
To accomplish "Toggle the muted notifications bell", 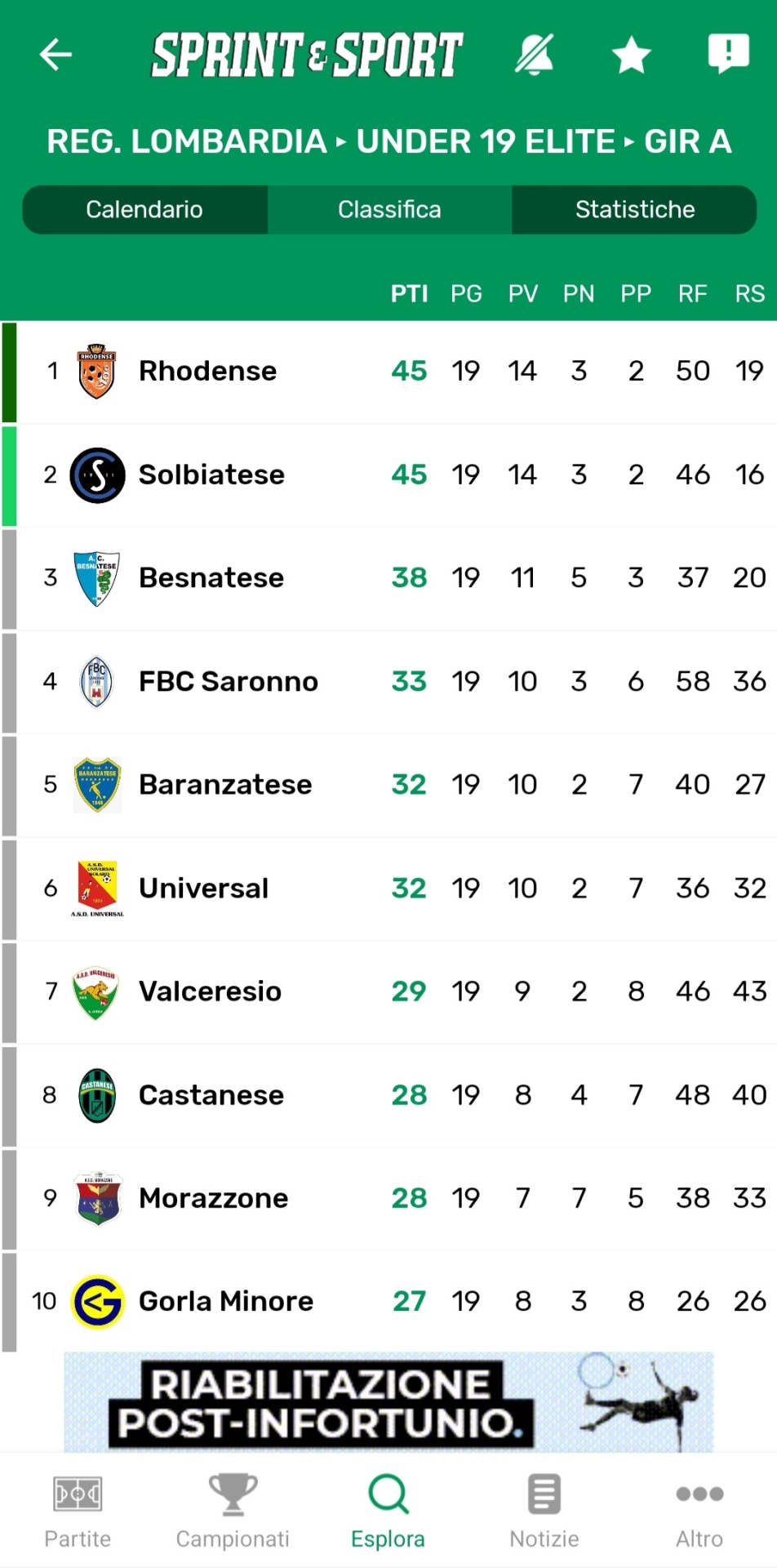I will pos(535,55).
